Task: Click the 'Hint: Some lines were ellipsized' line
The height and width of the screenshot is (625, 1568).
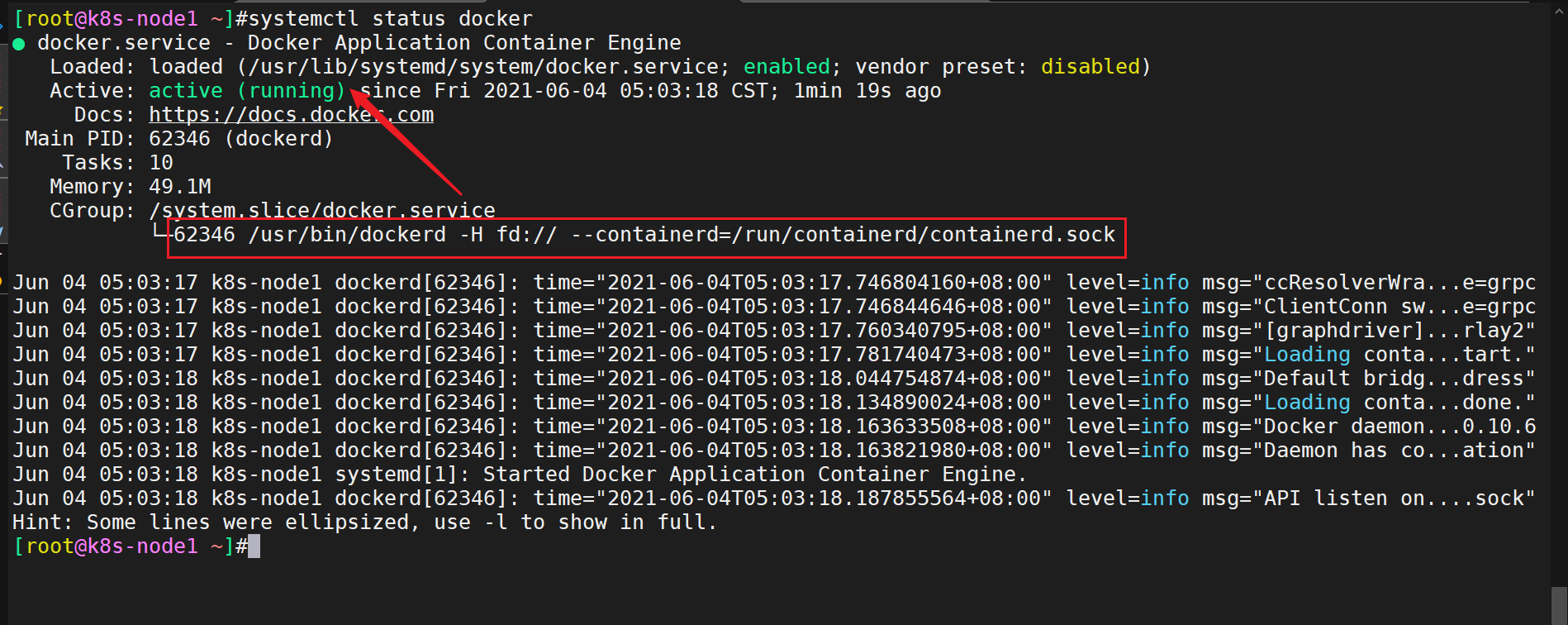Action: pyautogui.click(x=364, y=522)
